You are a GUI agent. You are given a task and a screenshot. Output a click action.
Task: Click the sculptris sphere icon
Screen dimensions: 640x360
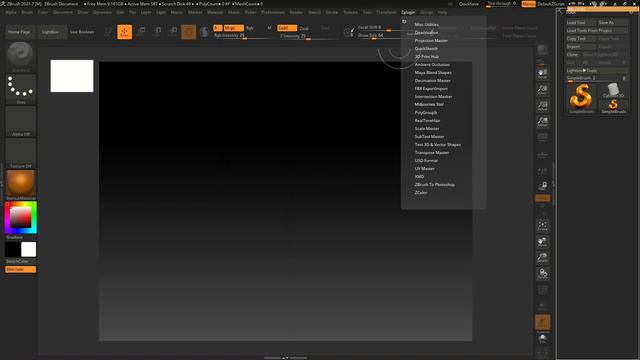pyautogui.click(x=204, y=32)
